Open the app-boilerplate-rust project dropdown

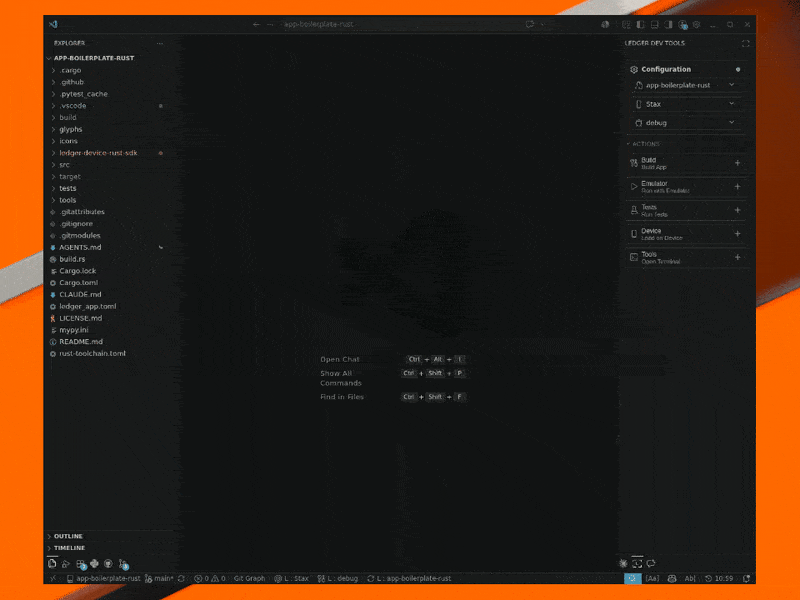(x=685, y=85)
